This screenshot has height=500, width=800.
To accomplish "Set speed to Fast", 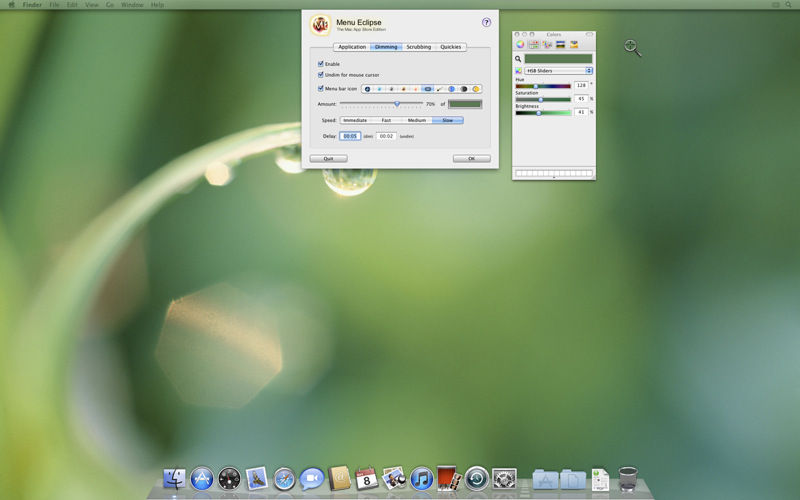I will click(386, 120).
